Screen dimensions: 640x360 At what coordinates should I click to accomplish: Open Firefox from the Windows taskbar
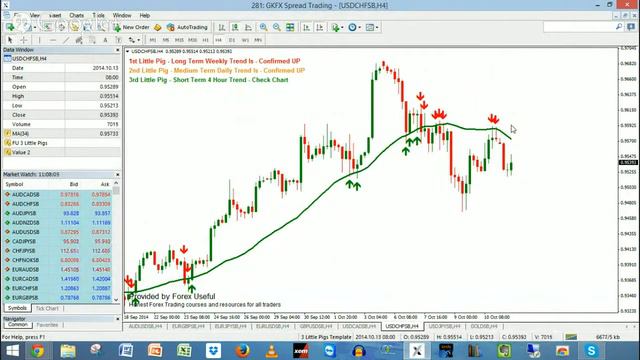tap(242, 351)
